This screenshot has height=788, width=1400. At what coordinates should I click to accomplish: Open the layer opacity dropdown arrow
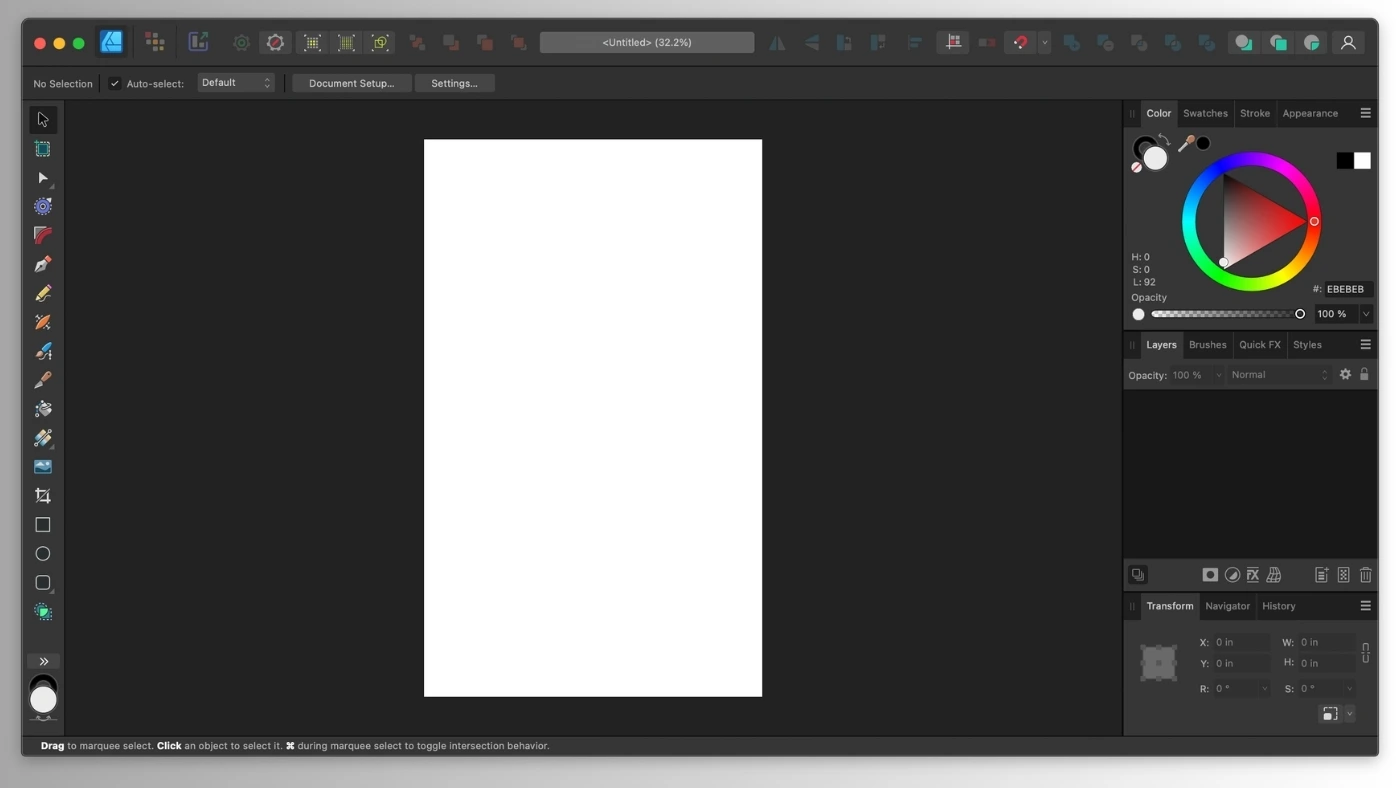point(1218,375)
